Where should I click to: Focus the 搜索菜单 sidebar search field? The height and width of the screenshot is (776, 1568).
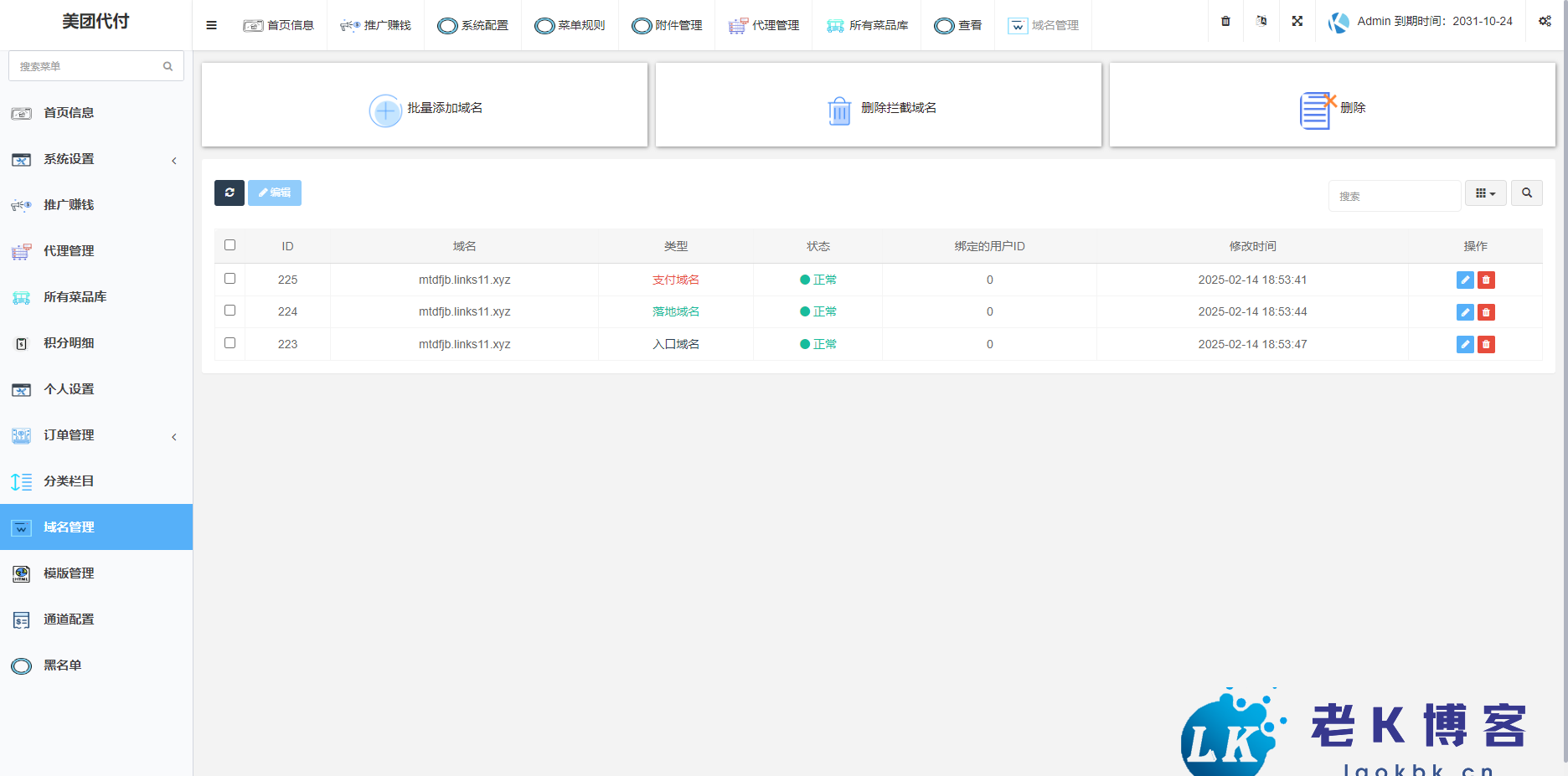pos(88,66)
